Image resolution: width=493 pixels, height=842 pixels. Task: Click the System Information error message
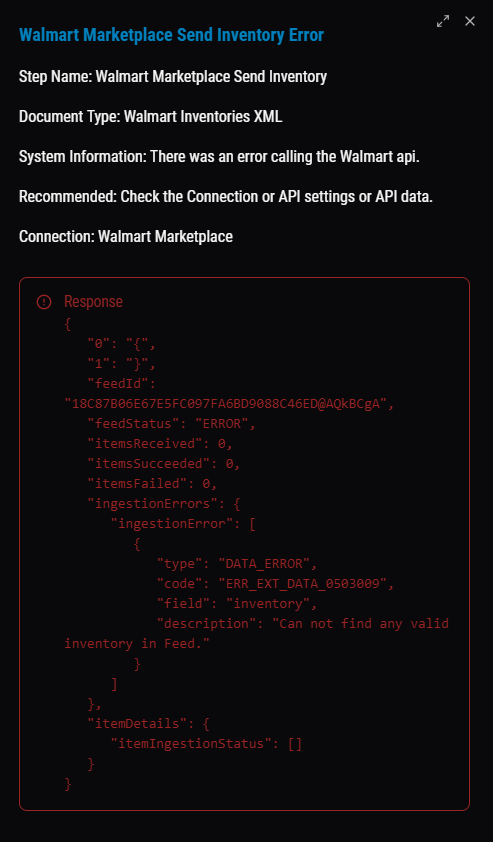(x=219, y=157)
